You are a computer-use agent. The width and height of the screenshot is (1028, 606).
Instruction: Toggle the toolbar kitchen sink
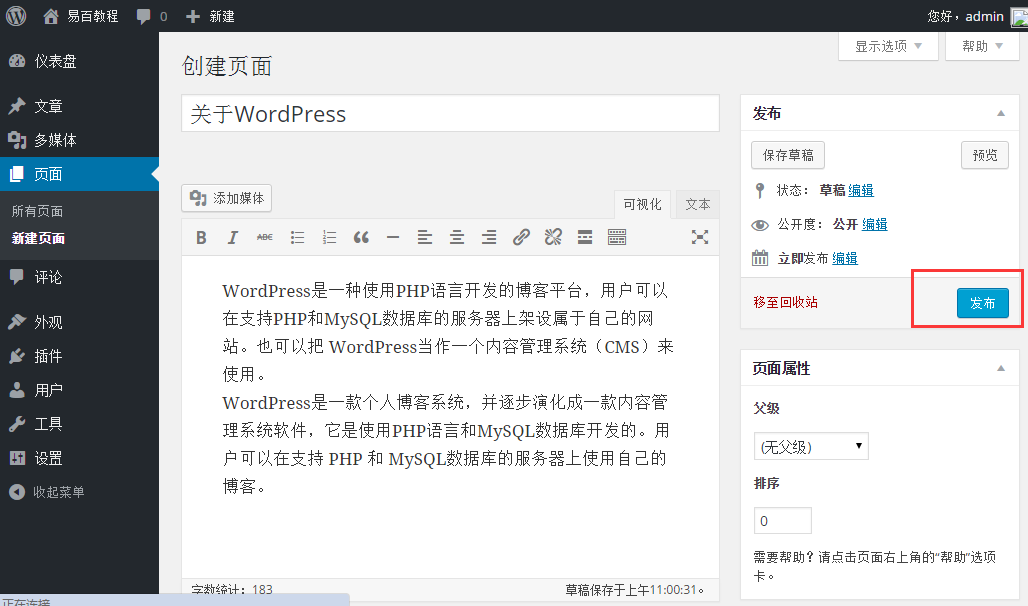click(617, 237)
